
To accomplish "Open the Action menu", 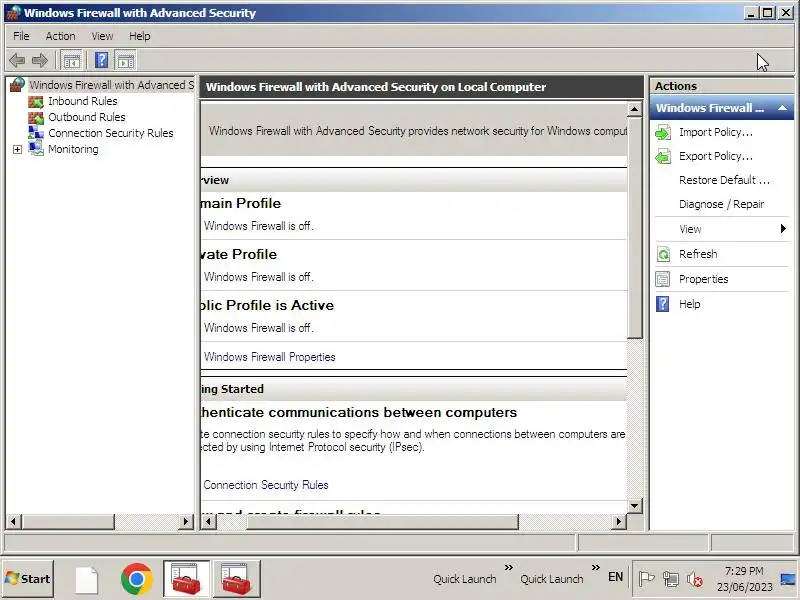I will [x=60, y=36].
